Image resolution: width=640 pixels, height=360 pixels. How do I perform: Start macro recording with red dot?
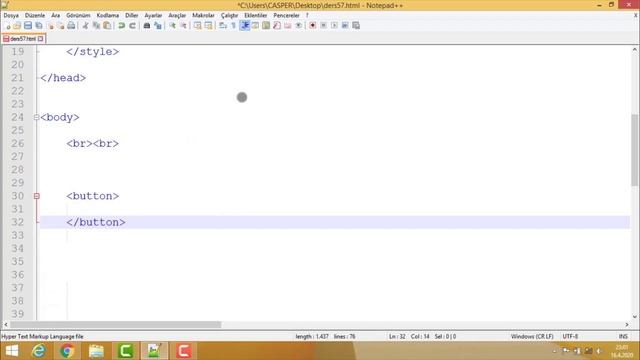click(x=313, y=26)
